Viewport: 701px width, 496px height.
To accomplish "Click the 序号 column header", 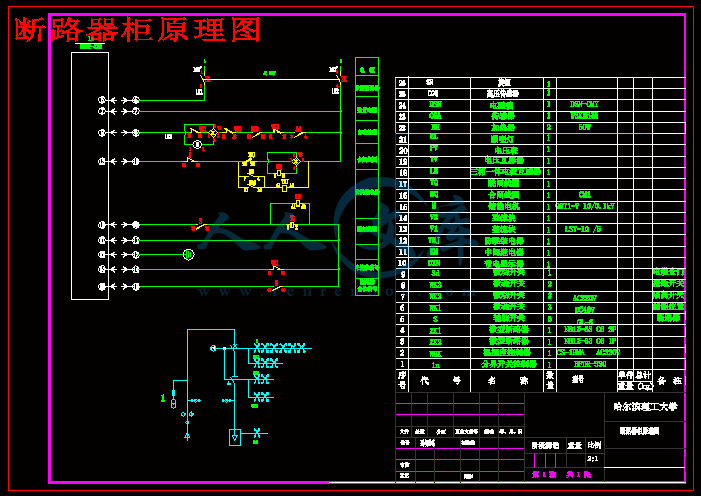I will tap(402, 380).
